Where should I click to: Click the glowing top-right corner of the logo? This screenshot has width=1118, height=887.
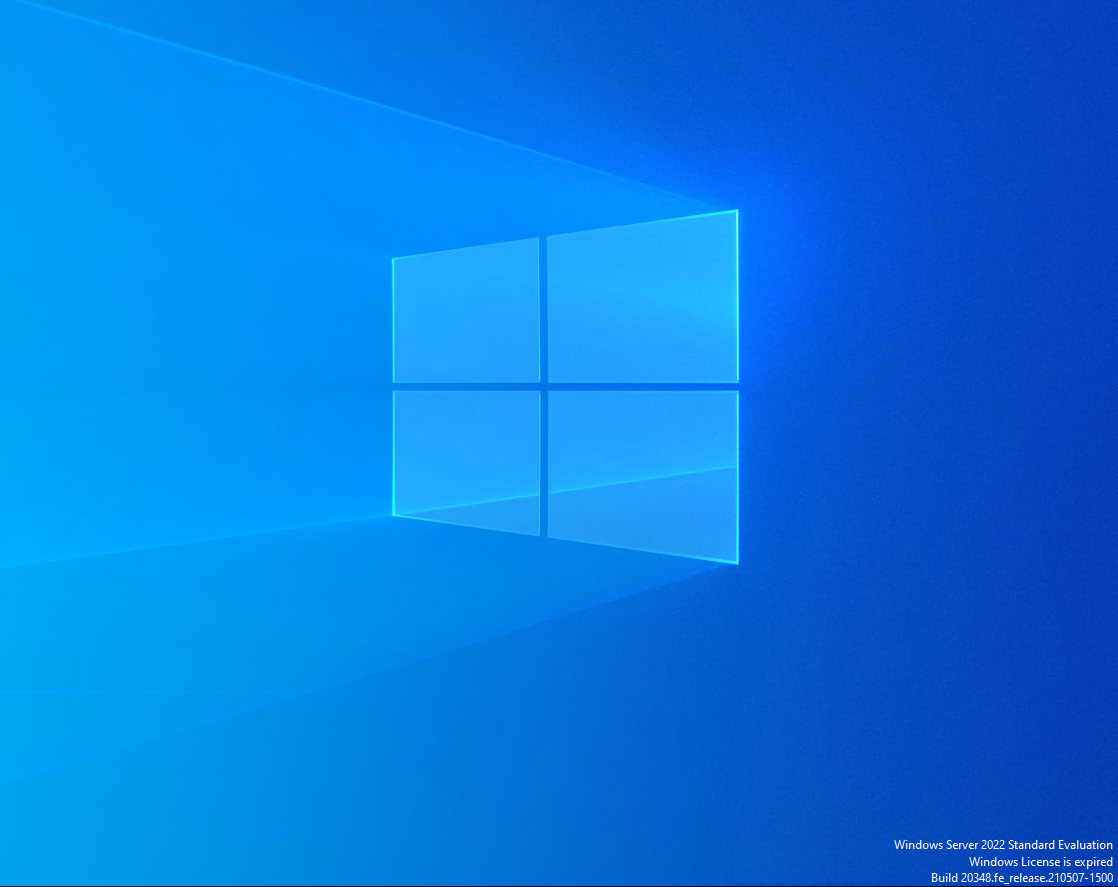(736, 212)
